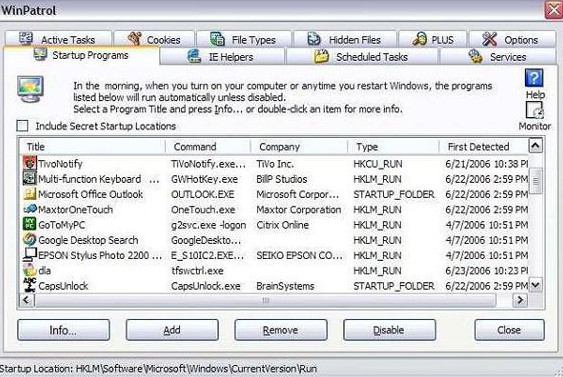Select the EPSON Stylus Photo 2200 title
Image resolution: width=563 pixels, height=377 pixels.
[x=100, y=255]
